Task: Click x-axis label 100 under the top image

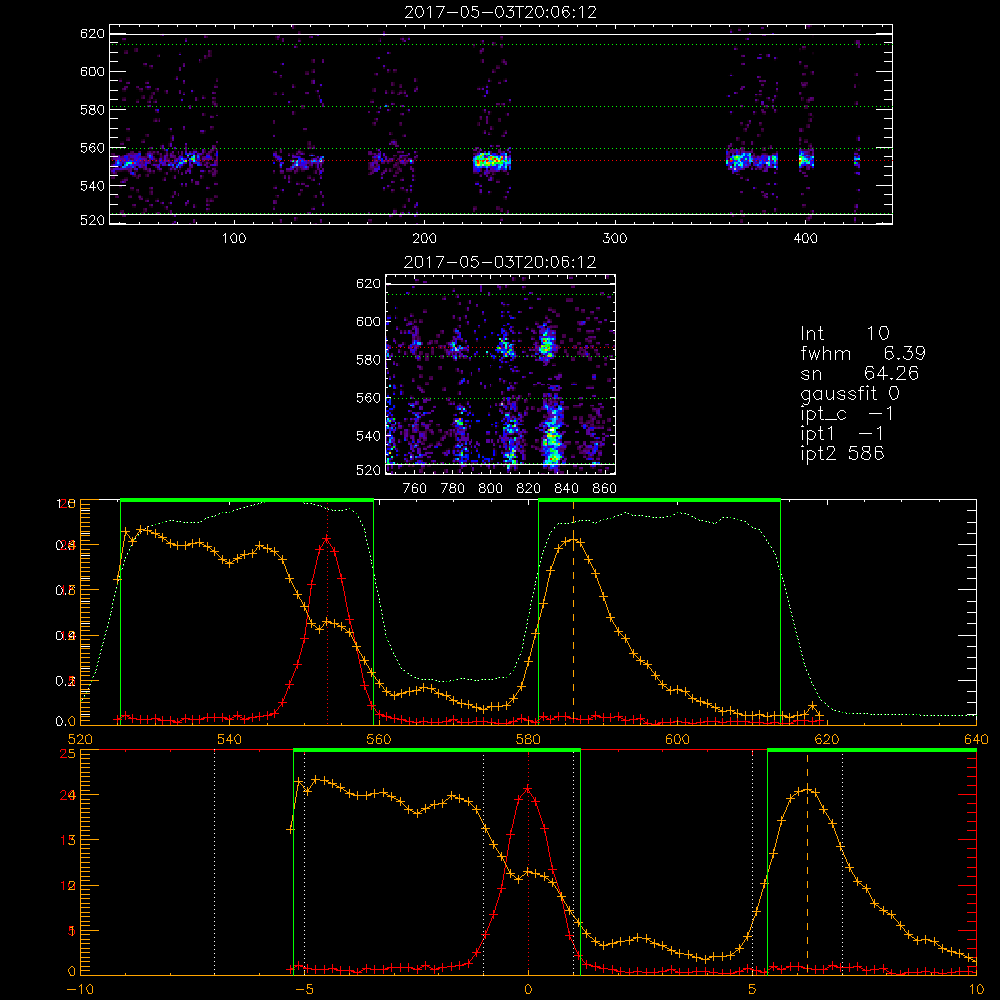Action: pos(234,239)
